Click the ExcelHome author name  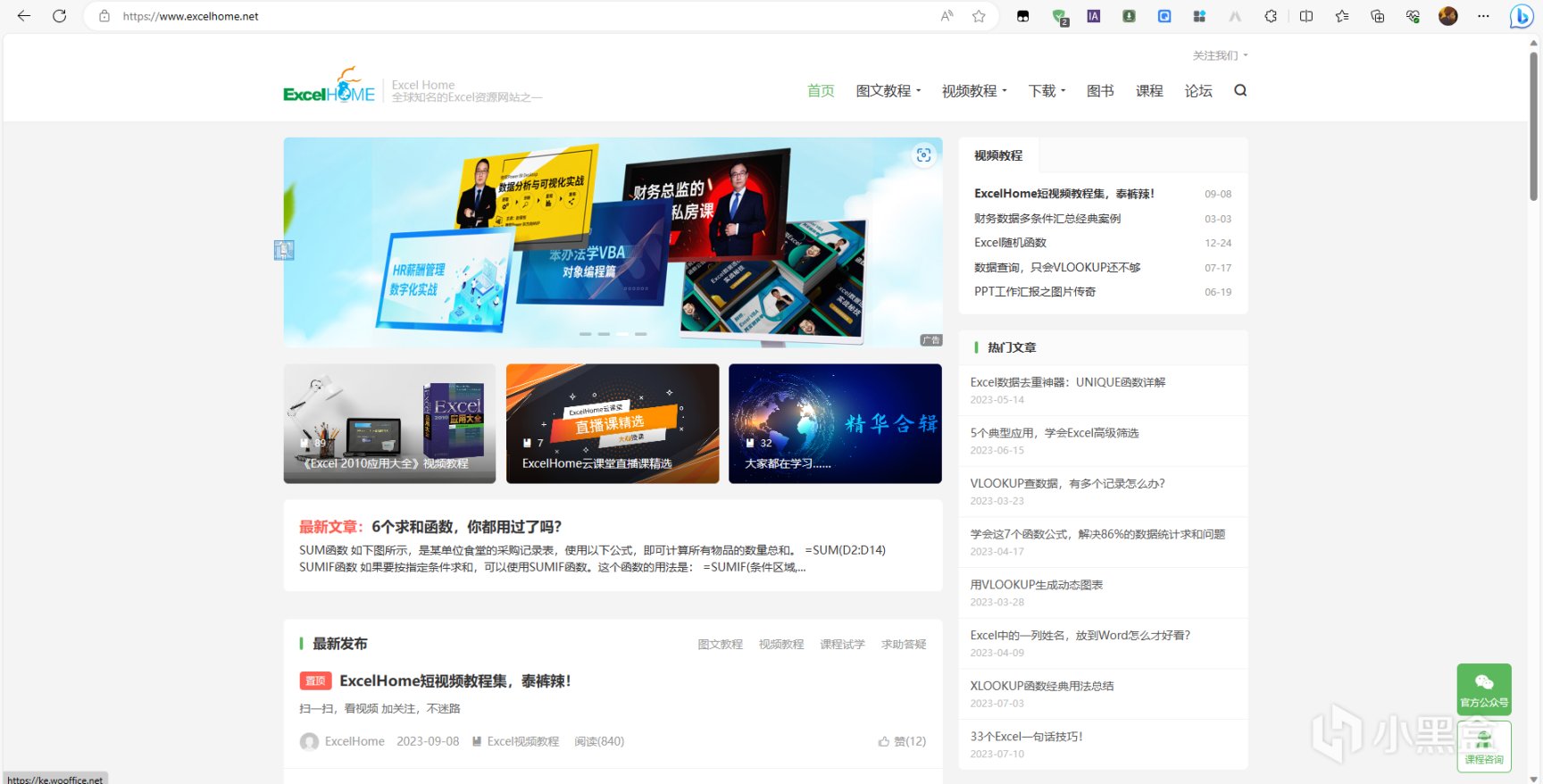354,741
